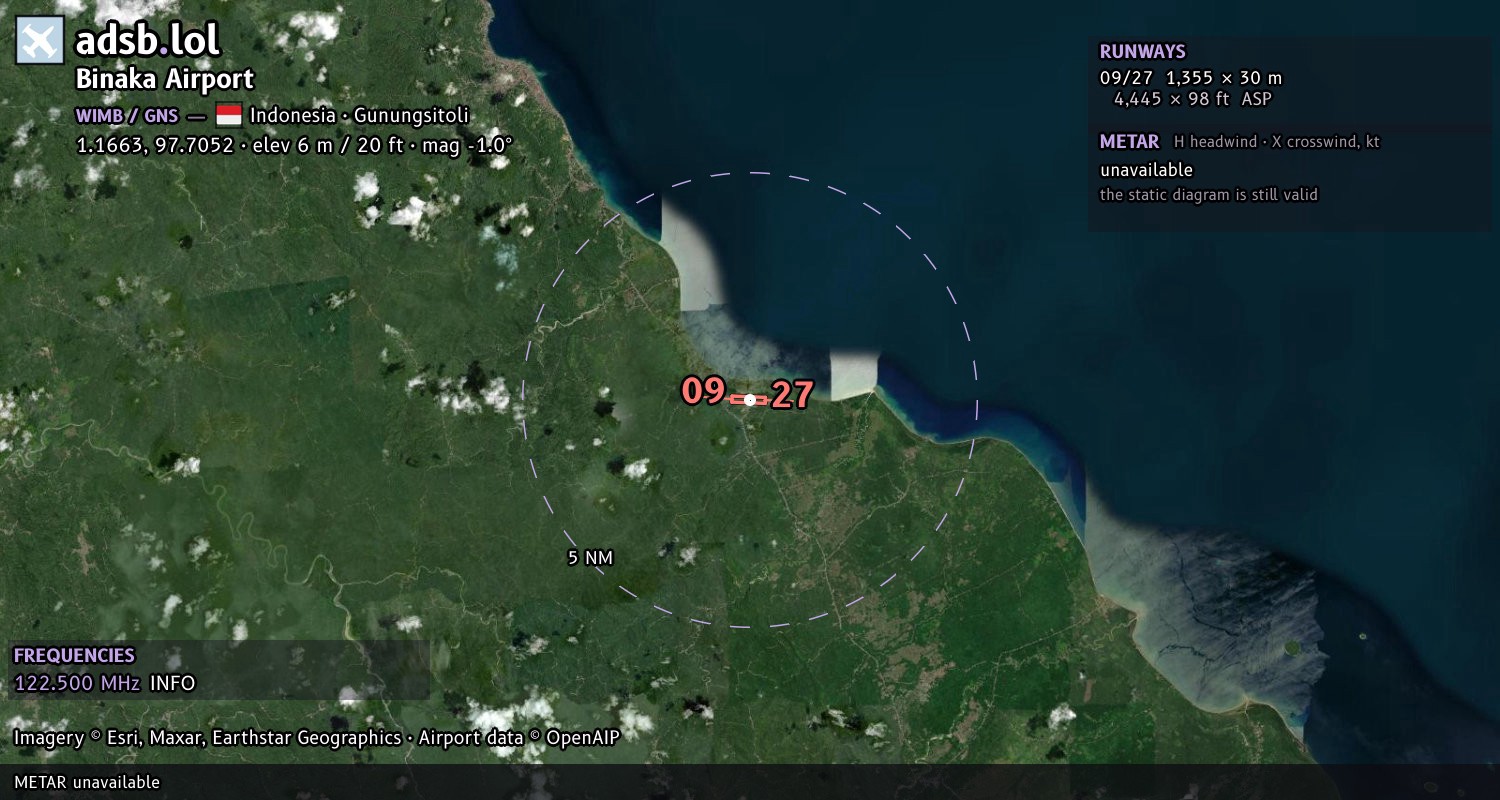Select the 122.500 MHz frequency
This screenshot has height=800, width=1500.
pos(77,684)
